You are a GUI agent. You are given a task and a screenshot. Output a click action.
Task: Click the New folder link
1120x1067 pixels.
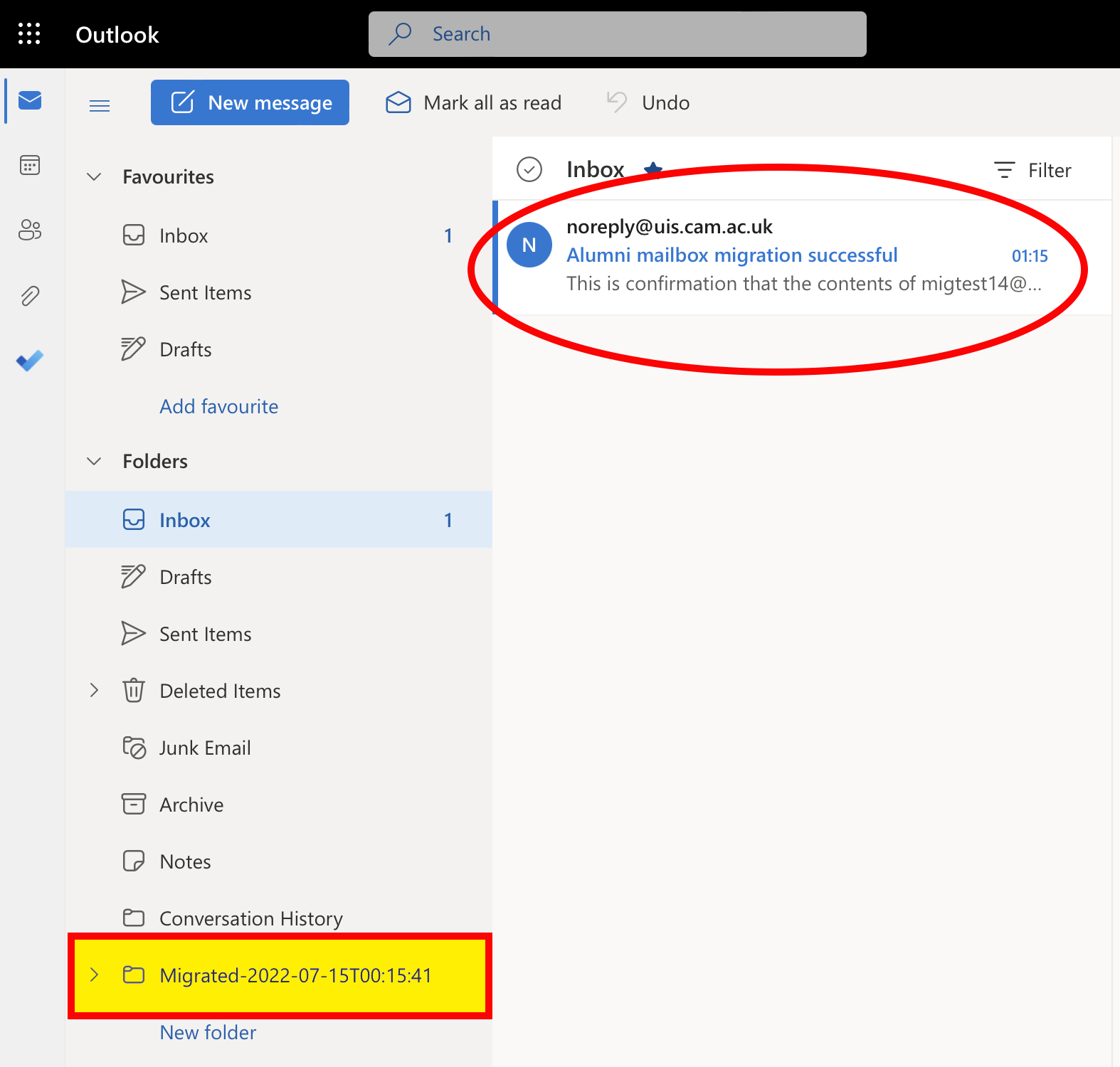click(208, 1032)
